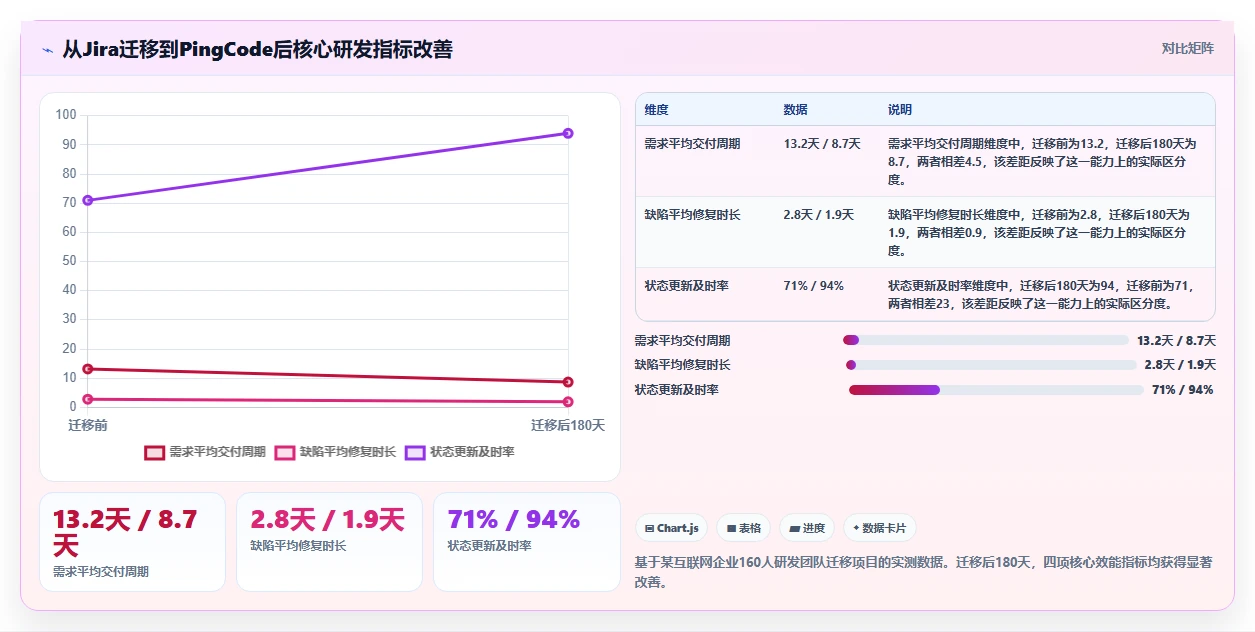This screenshot has width=1255, height=632.
Task: Click the 需求平均交付周期 progress bar
Action: pyautogui.click(x=986, y=340)
